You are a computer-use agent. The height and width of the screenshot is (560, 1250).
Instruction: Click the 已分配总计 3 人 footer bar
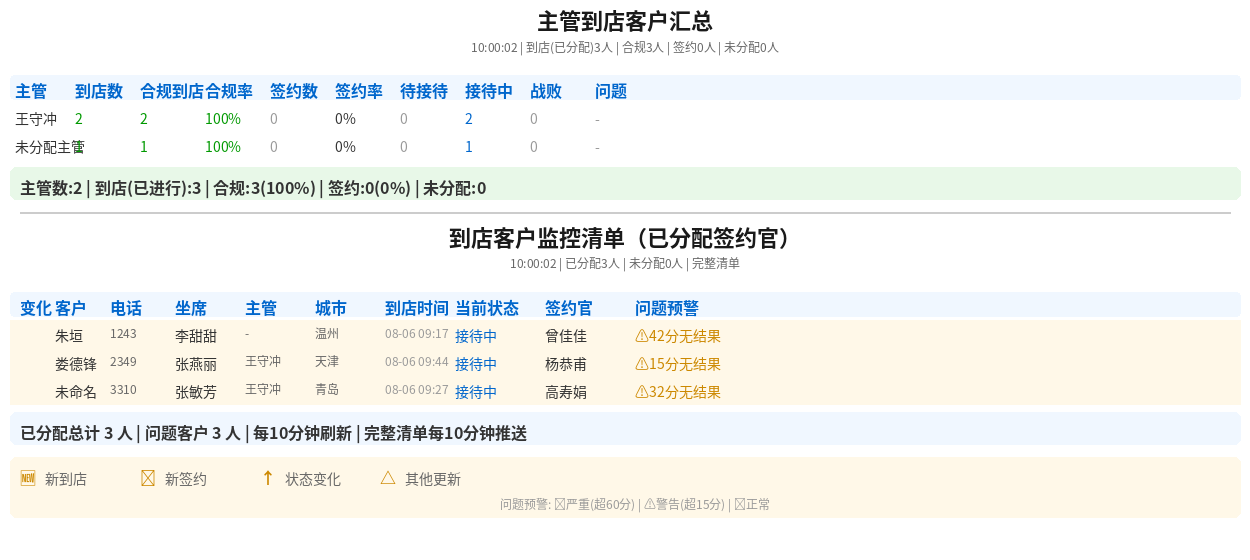[625, 429]
